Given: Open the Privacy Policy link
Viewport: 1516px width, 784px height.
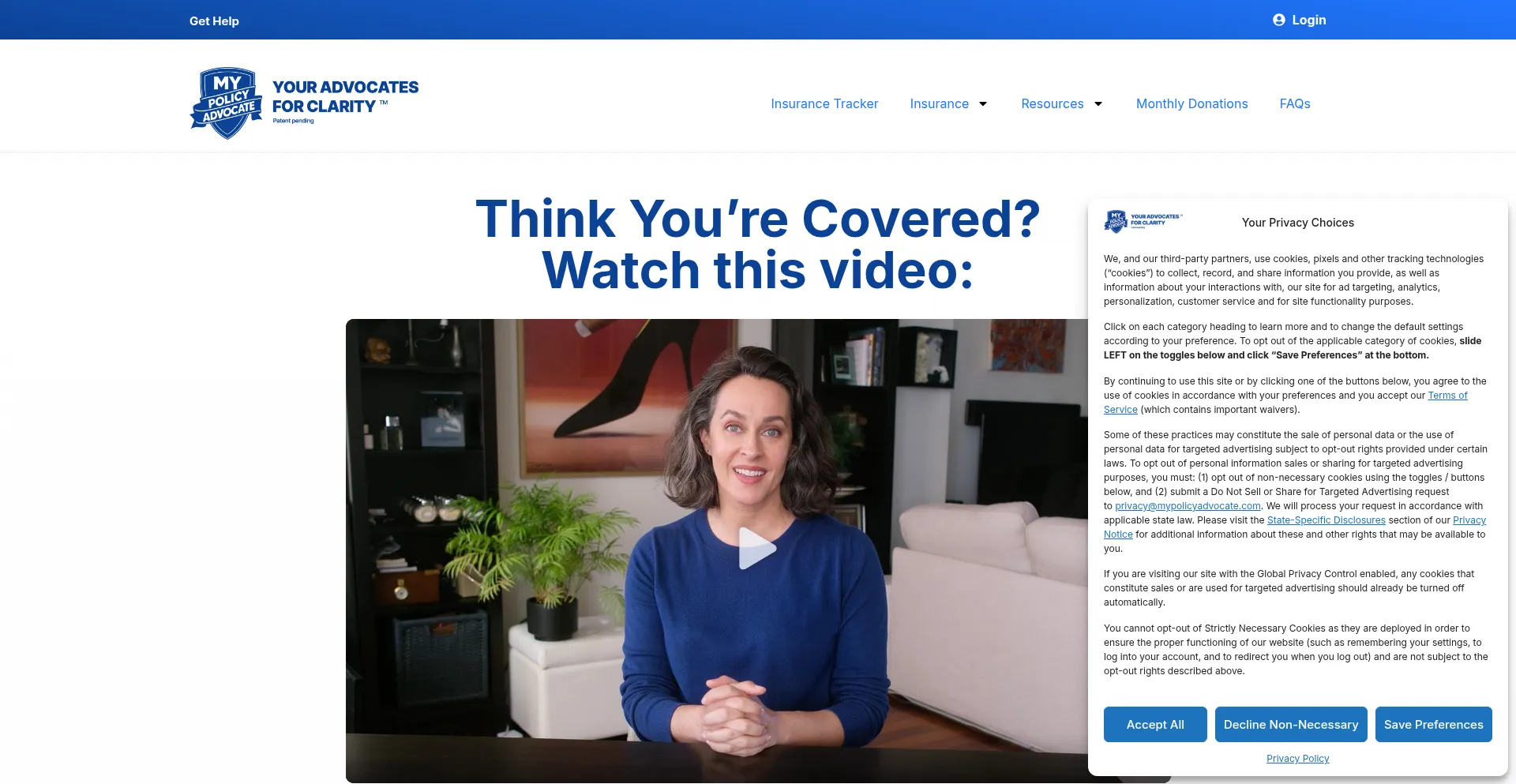Looking at the screenshot, I should coord(1297,758).
